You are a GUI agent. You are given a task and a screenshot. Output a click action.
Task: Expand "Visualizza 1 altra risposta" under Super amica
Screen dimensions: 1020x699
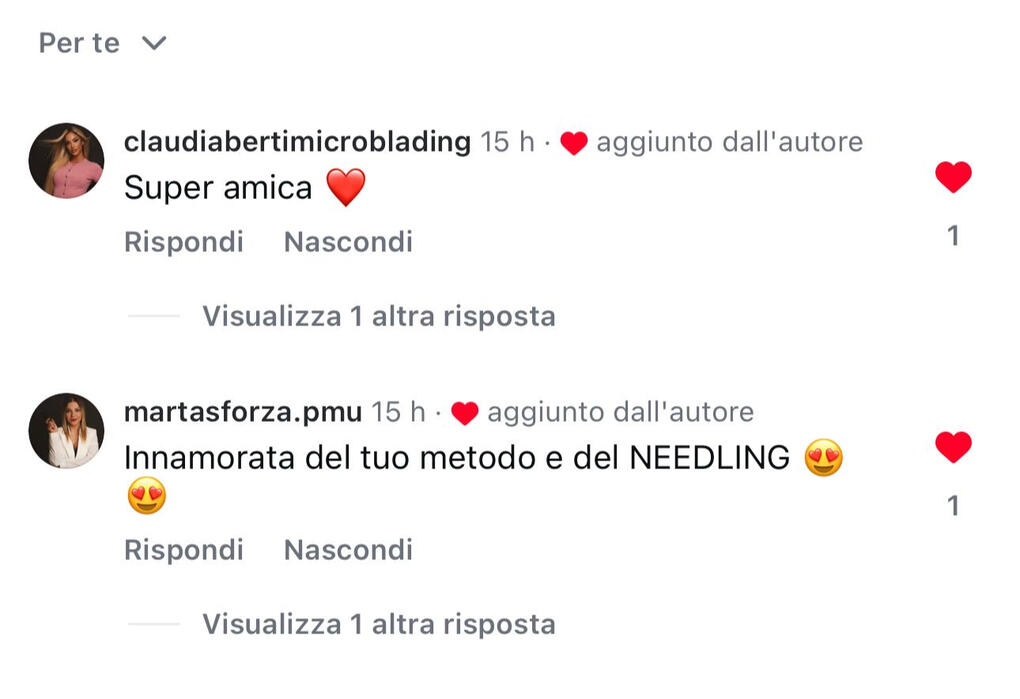tap(379, 317)
